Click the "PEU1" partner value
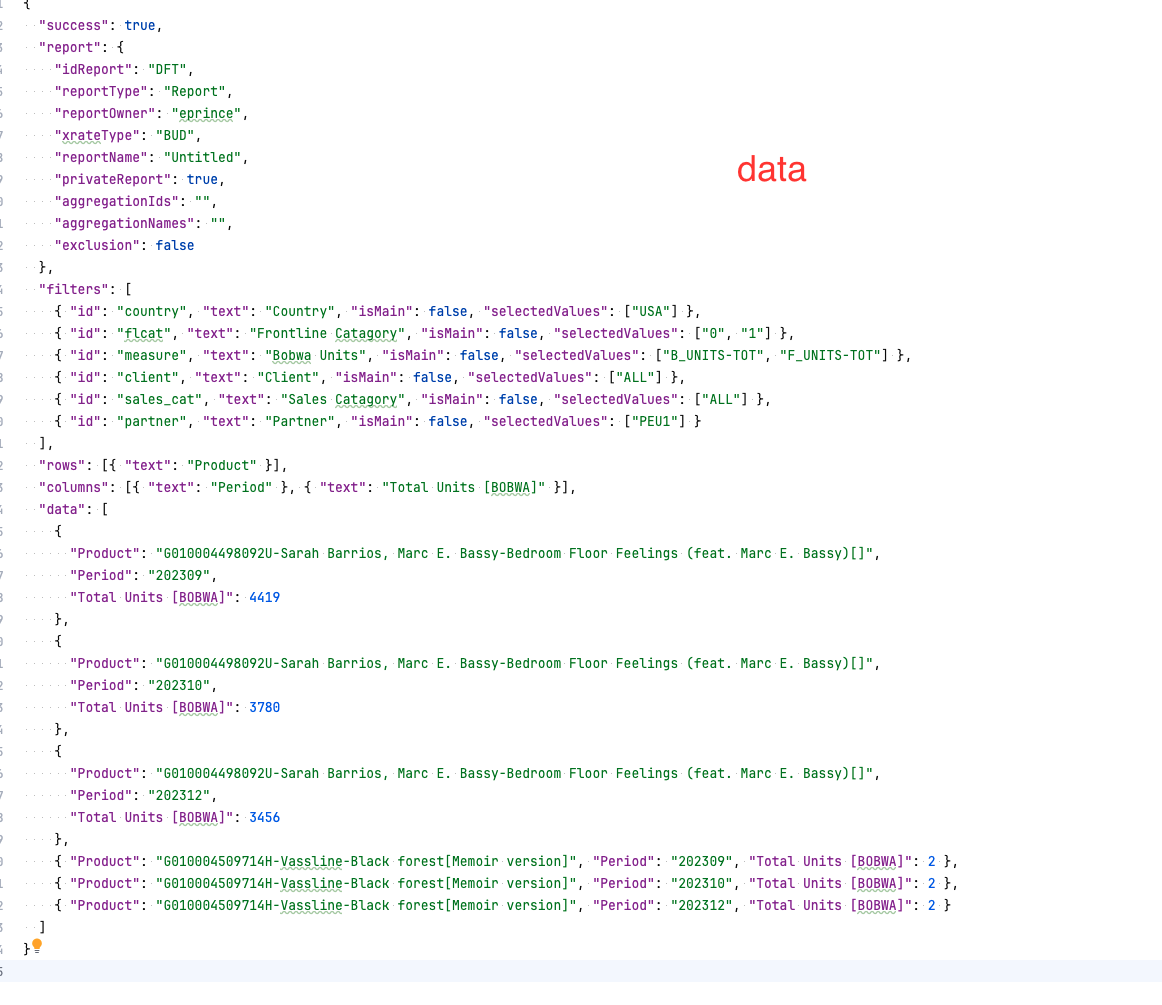This screenshot has height=1005, width=1162. (x=659, y=421)
